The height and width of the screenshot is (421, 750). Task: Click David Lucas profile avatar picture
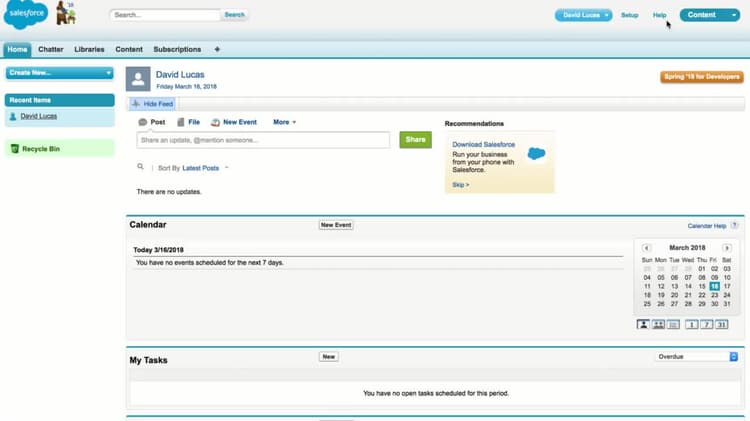coord(138,79)
